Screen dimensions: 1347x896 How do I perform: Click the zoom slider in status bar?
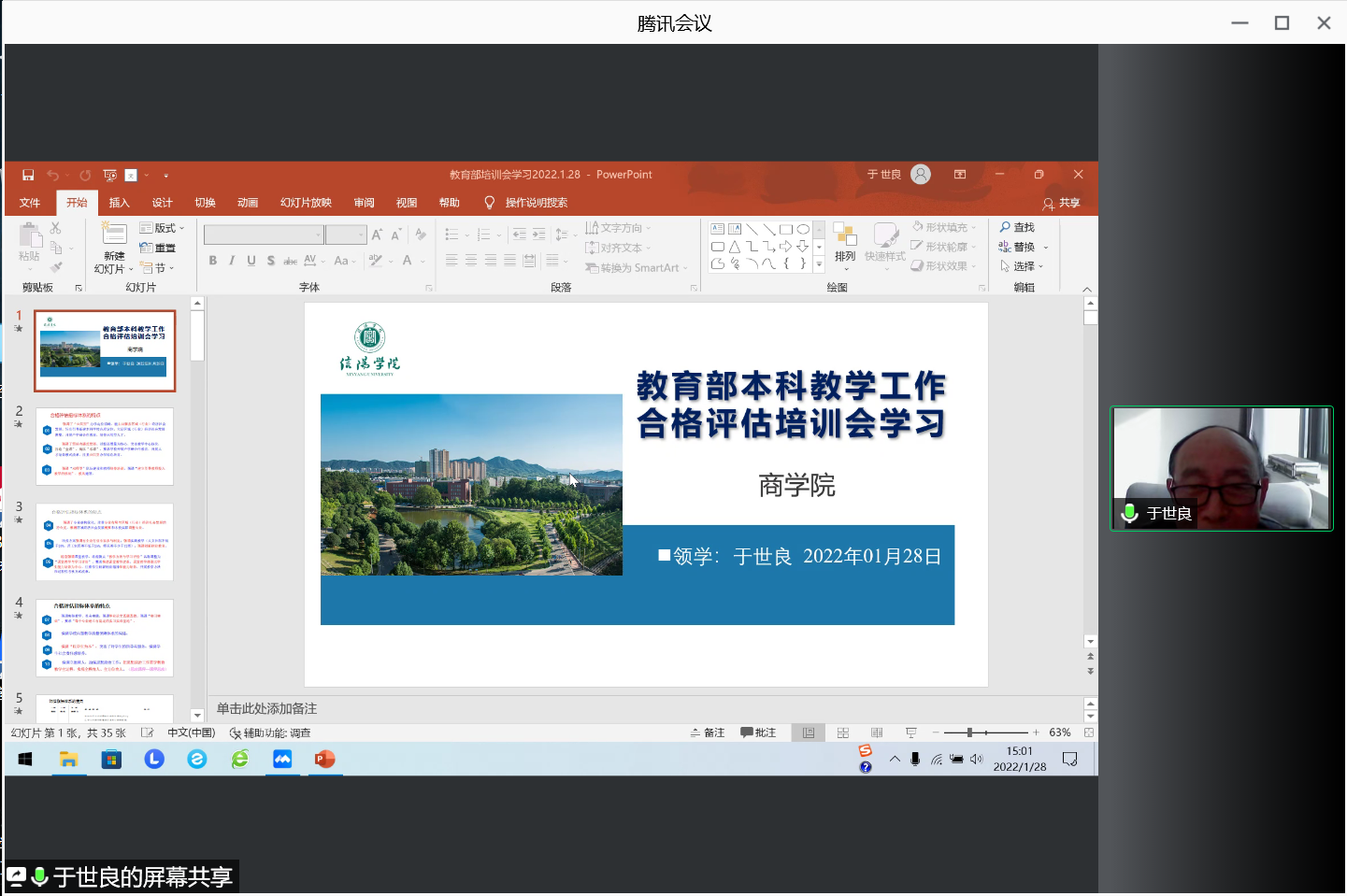pyautogui.click(x=970, y=733)
